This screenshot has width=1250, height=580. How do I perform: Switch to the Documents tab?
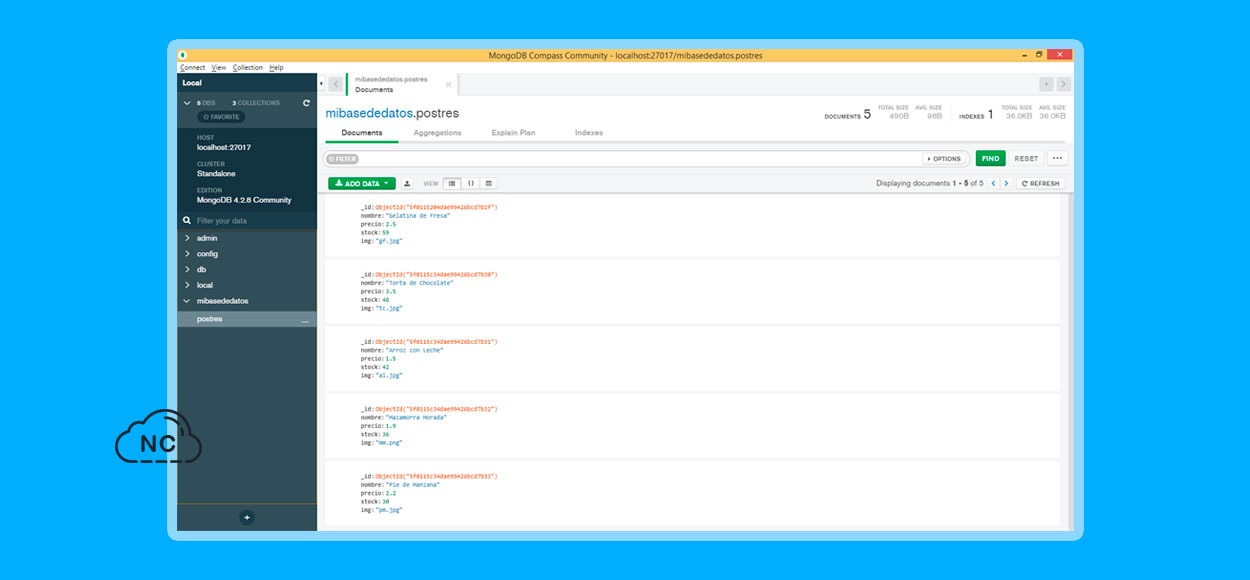(x=362, y=133)
